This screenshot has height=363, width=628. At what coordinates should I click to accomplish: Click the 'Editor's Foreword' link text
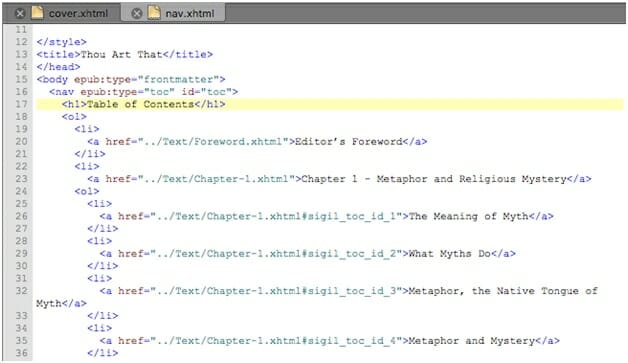(x=349, y=141)
